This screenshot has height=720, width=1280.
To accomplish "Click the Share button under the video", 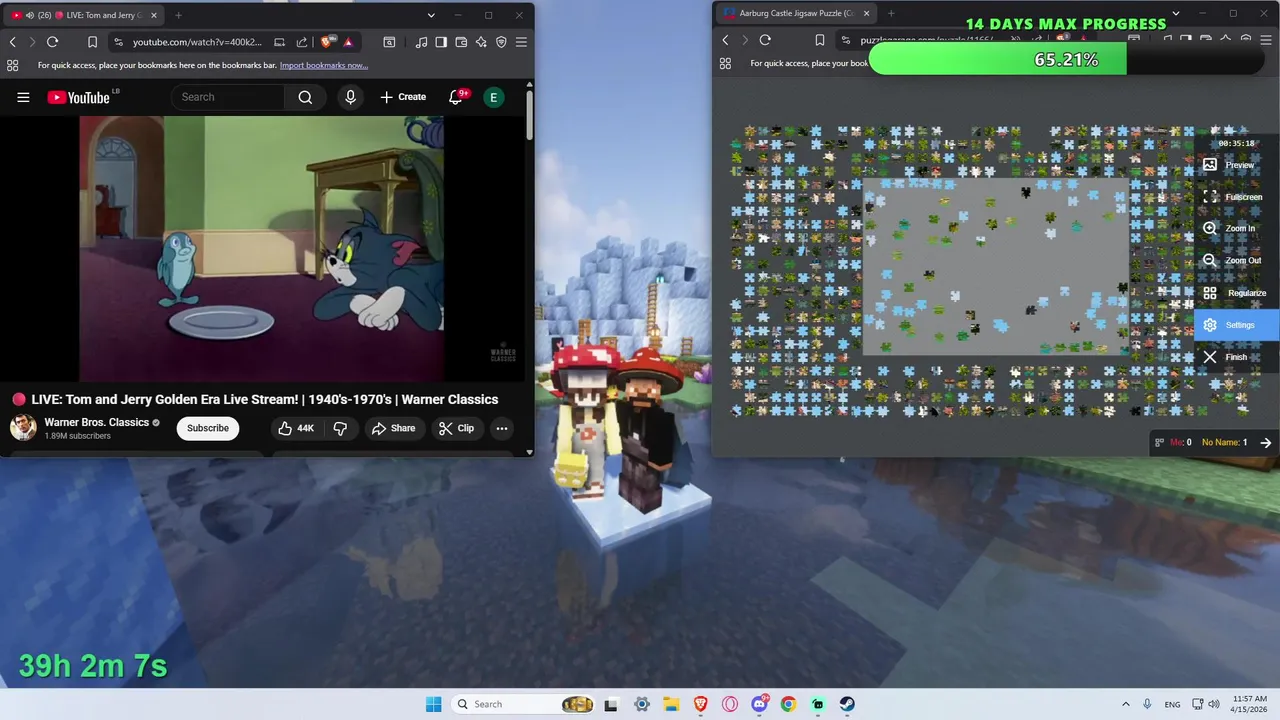I will (x=393, y=428).
